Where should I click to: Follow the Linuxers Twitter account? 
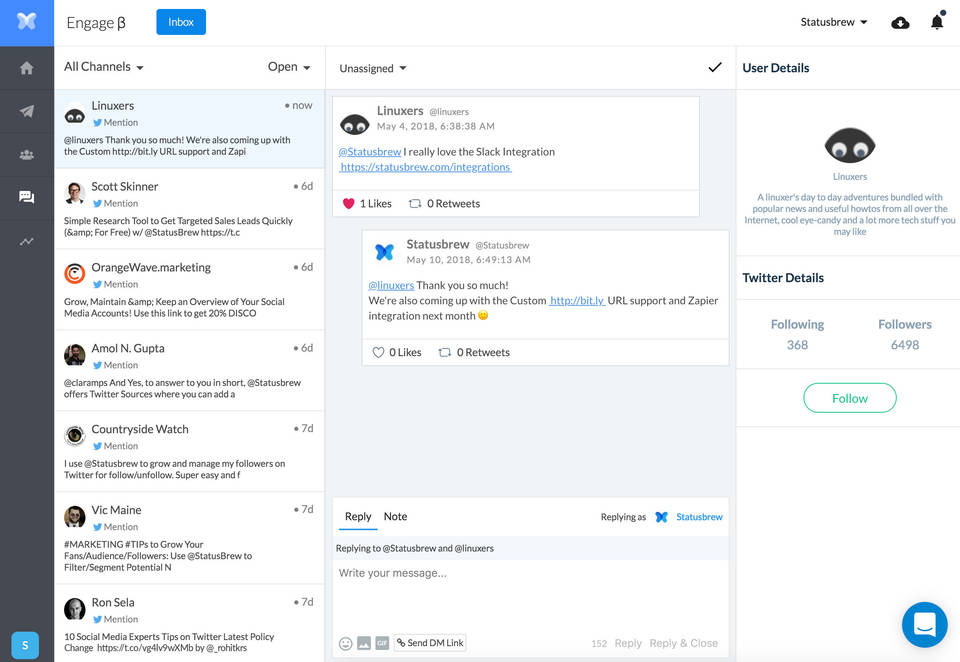[849, 398]
